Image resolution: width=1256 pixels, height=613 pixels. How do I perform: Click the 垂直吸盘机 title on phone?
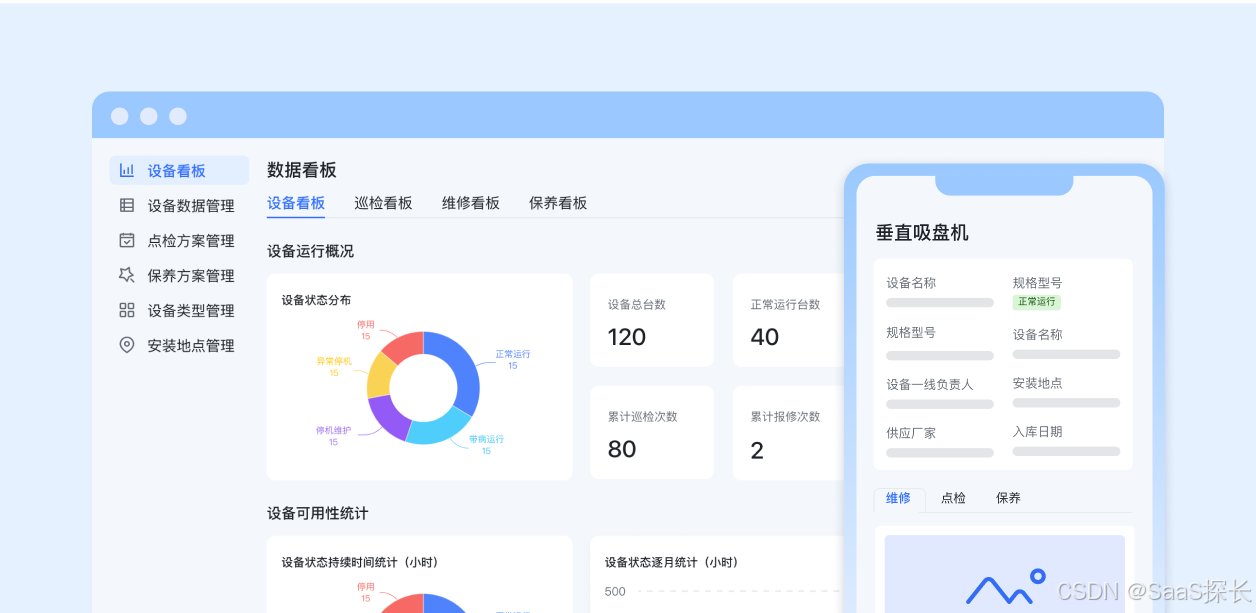[922, 233]
